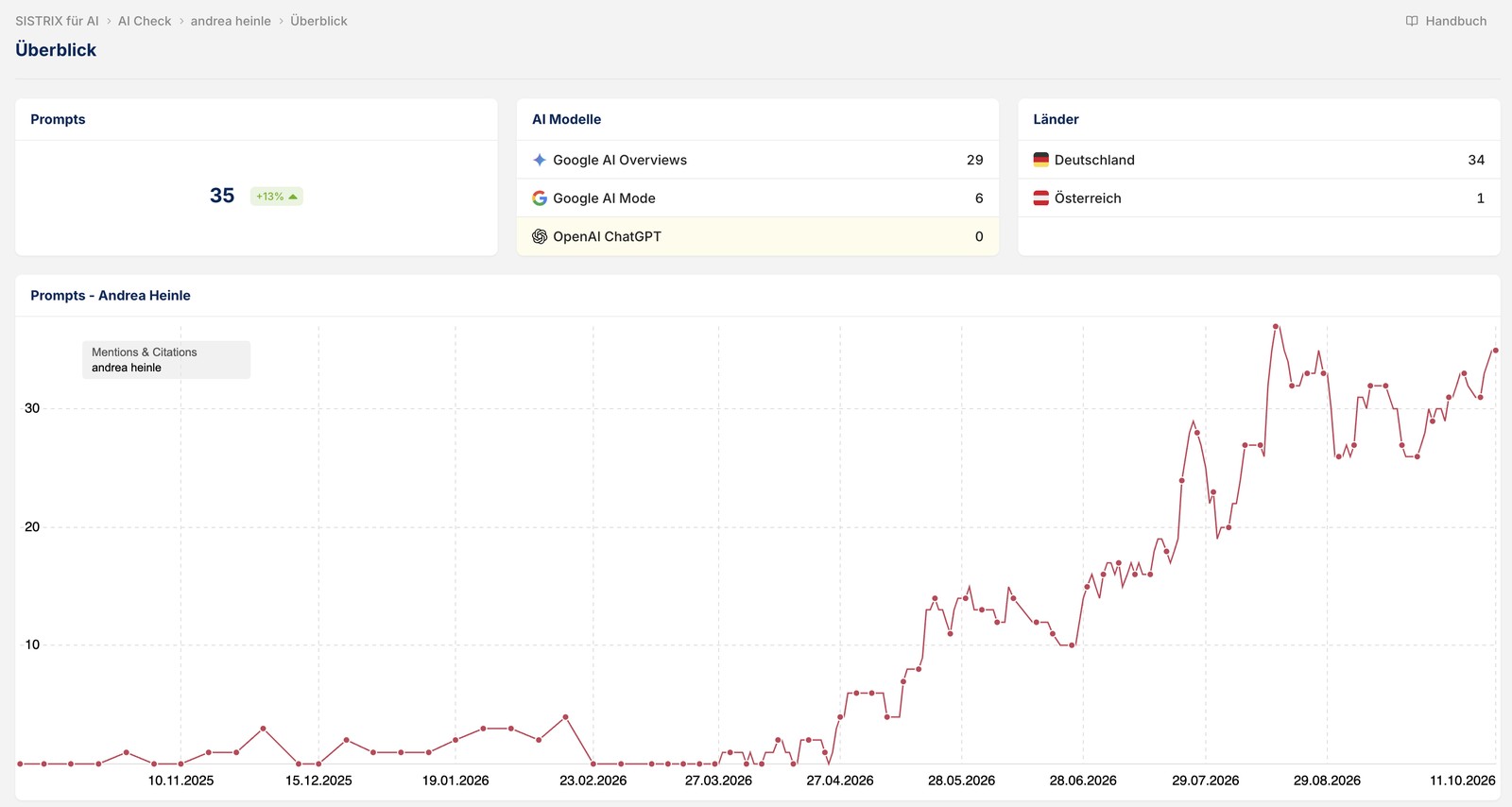Viewport: 1512px width, 807px height.
Task: Click the Deutschland flag icon
Action: pyautogui.click(x=1041, y=160)
